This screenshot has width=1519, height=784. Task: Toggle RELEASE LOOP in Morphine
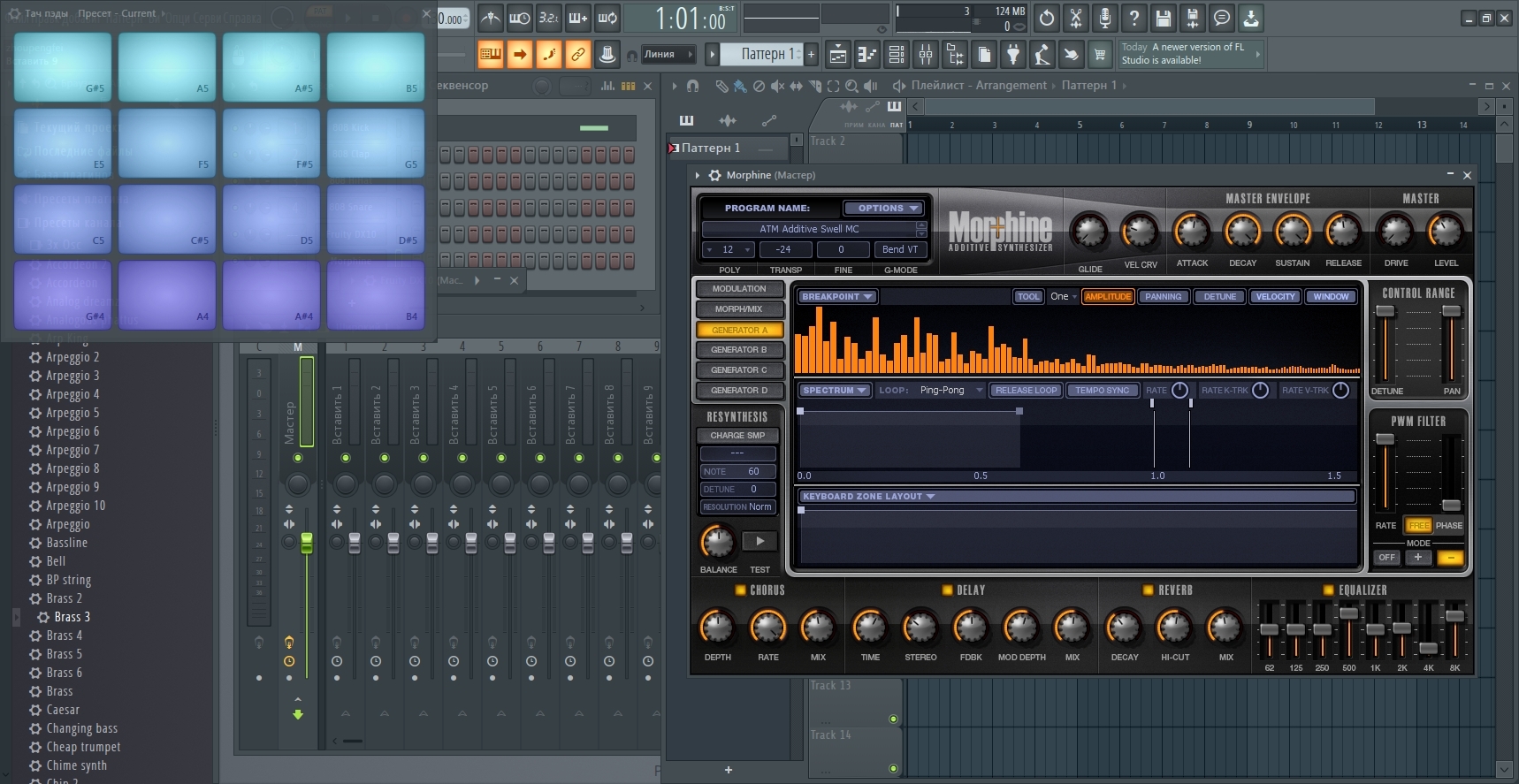(x=1026, y=391)
